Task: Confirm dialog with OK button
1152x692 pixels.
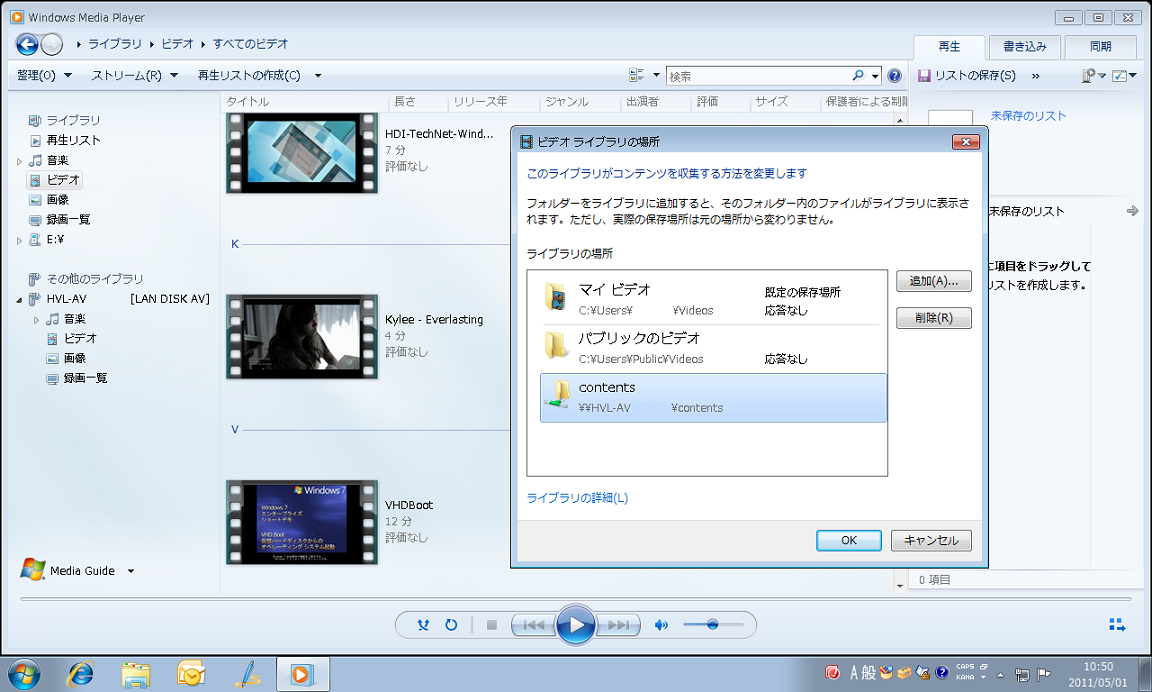Action: pyautogui.click(x=849, y=540)
